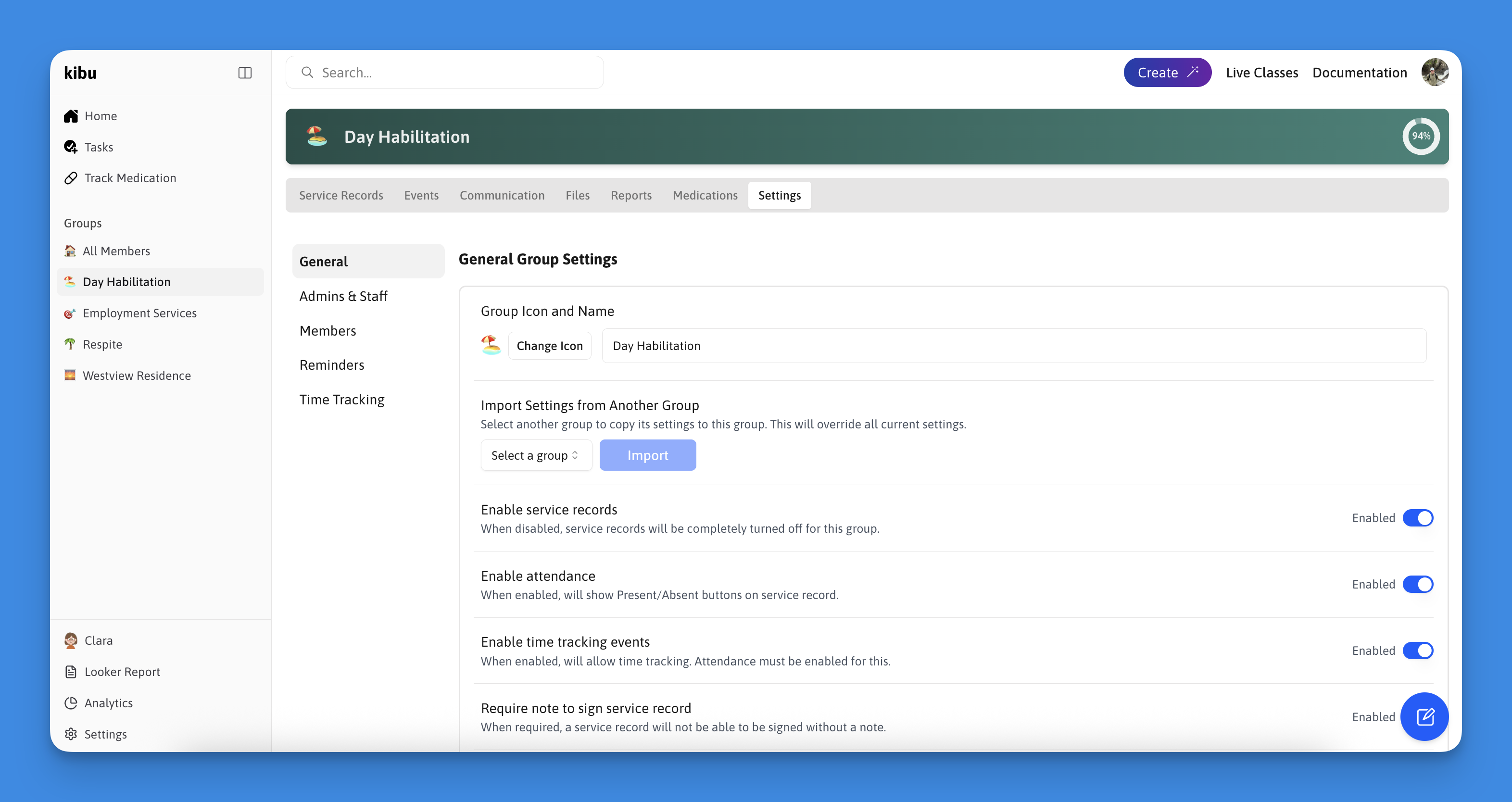Click the Change Icon button
Viewport: 1512px width, 802px height.
549,346
